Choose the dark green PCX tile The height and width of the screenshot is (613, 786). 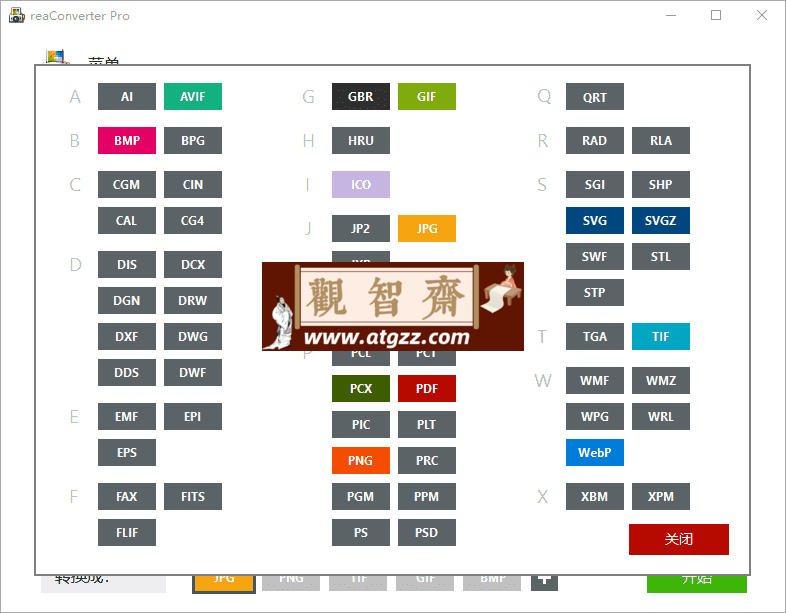point(361,388)
